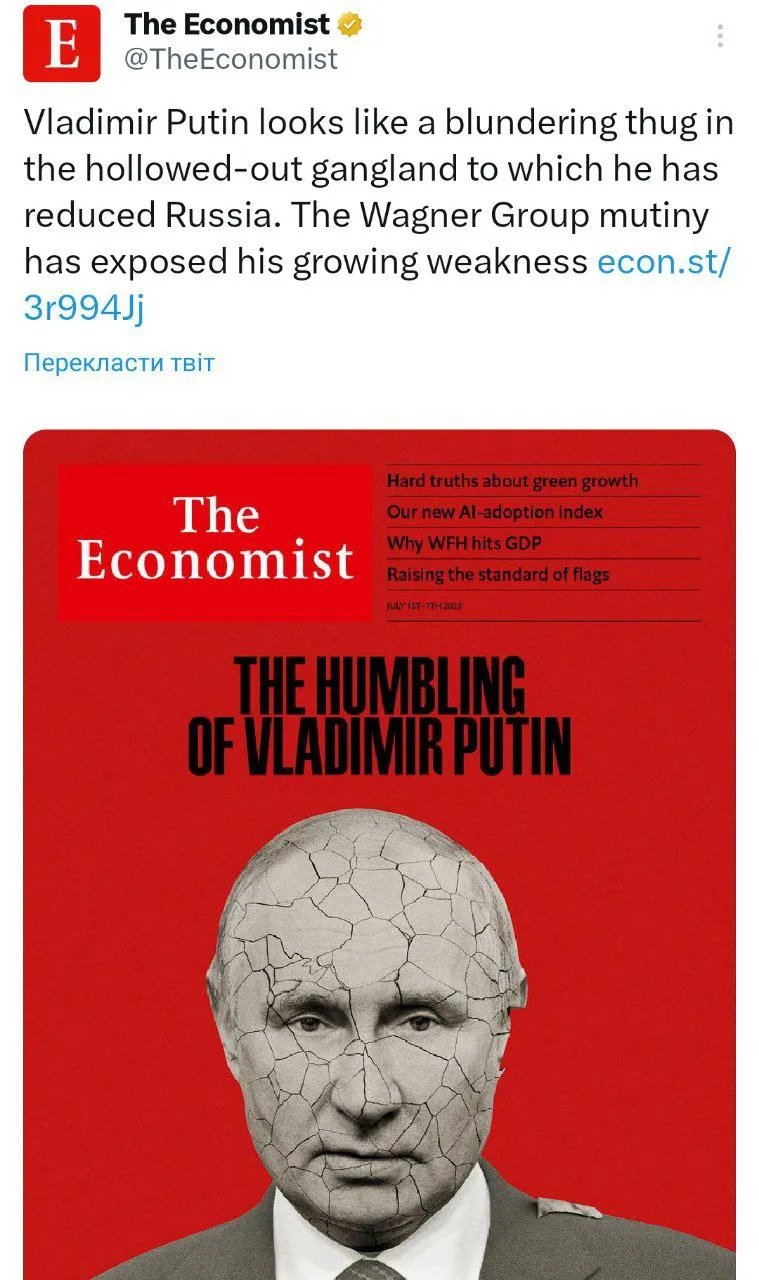This screenshot has height=1280, width=759.
Task: Open the three-dot tweet options menu
Action: (720, 37)
